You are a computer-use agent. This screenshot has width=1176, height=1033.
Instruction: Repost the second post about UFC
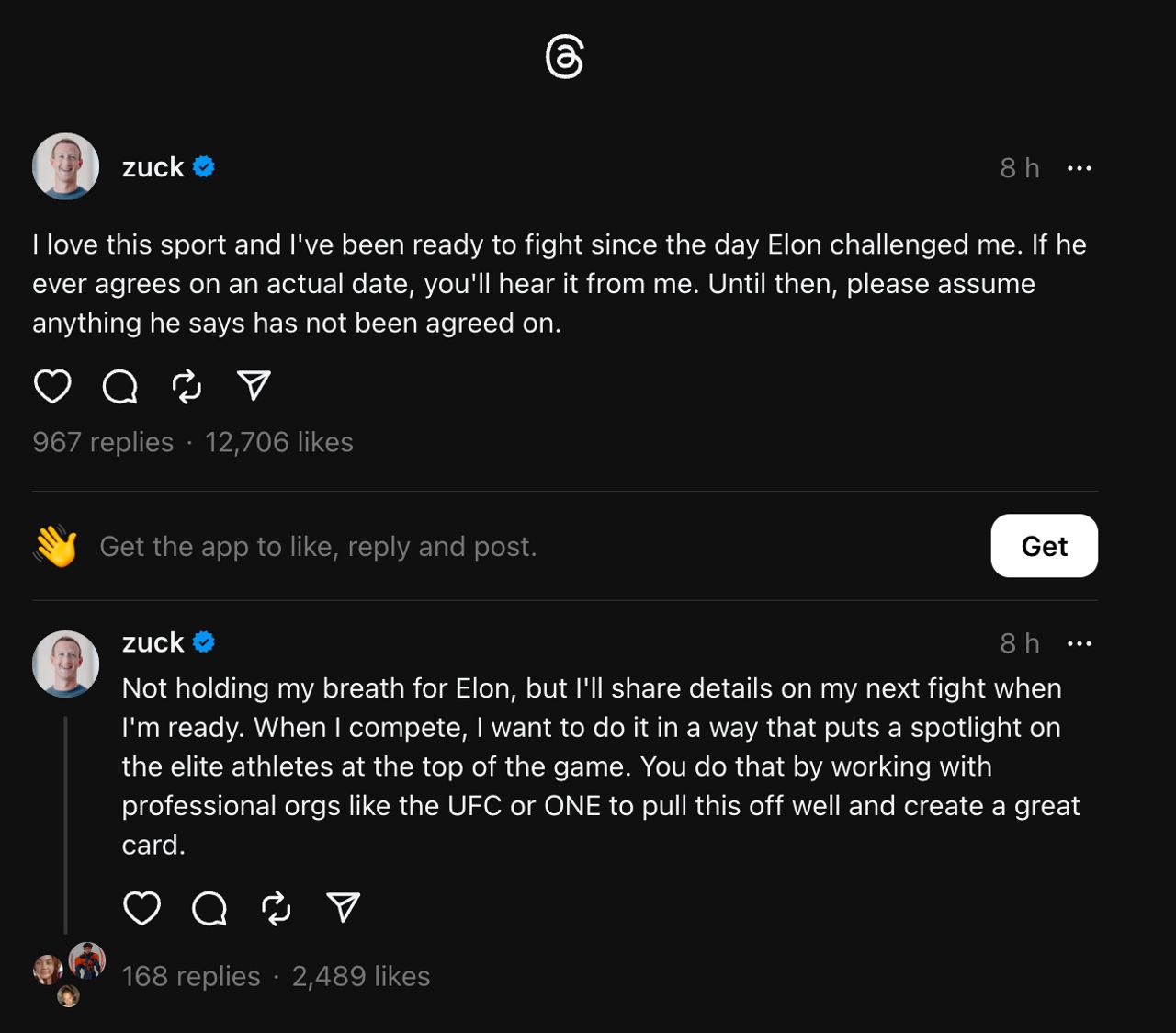click(x=276, y=908)
